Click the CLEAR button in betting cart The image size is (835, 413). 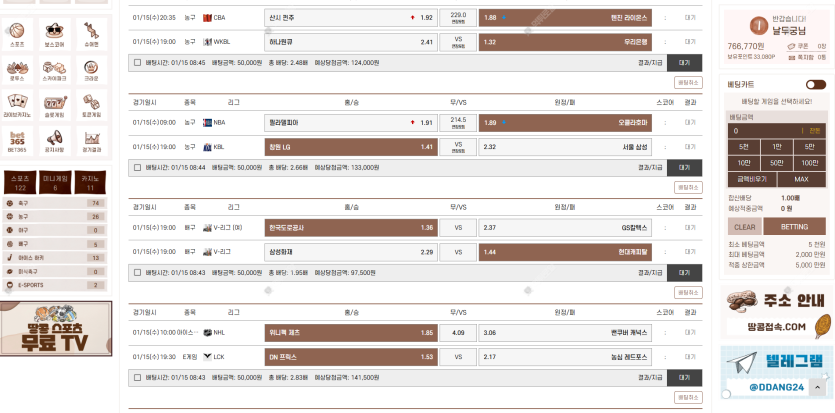[x=745, y=227]
